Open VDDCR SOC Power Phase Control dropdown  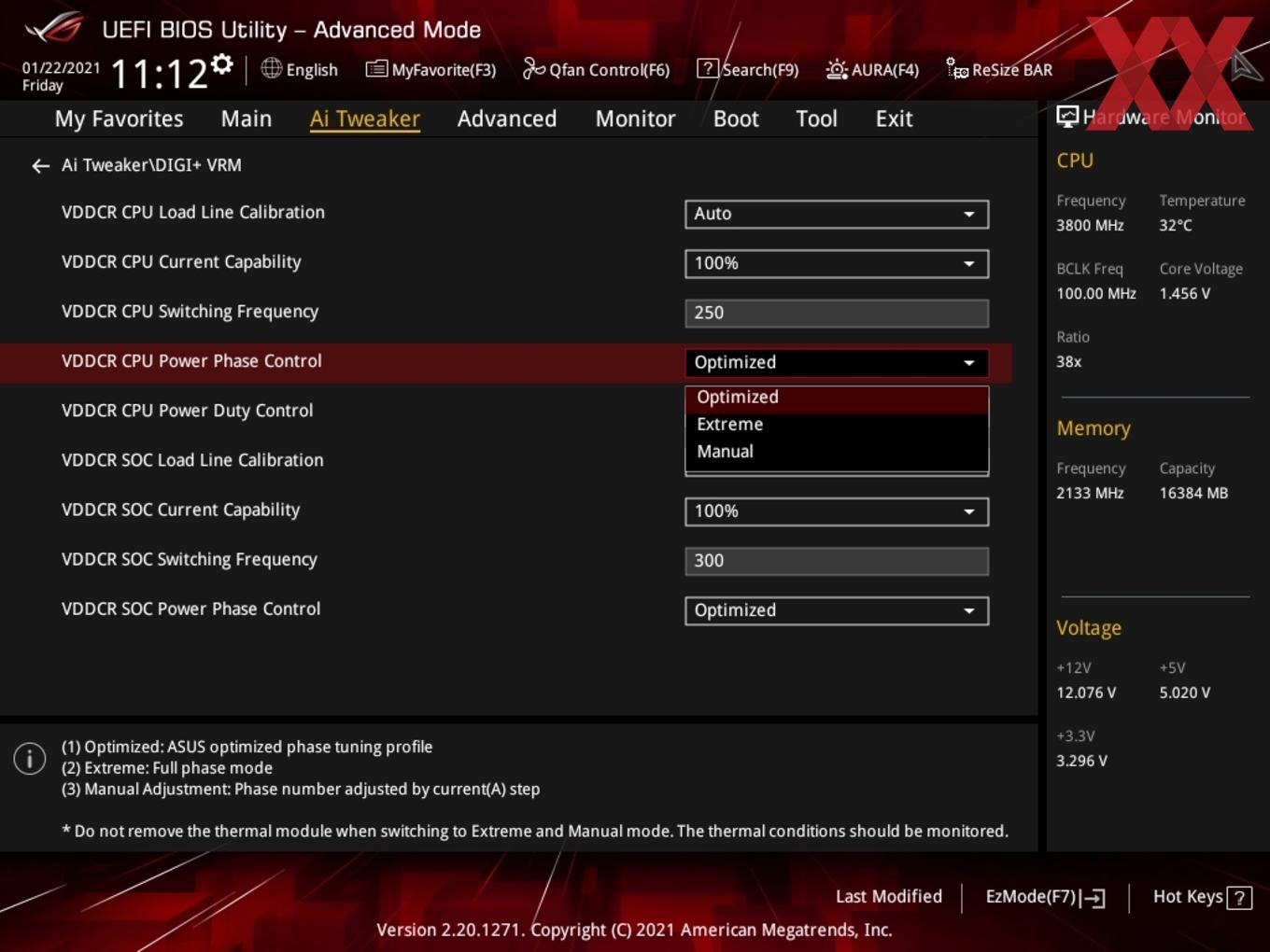click(837, 610)
